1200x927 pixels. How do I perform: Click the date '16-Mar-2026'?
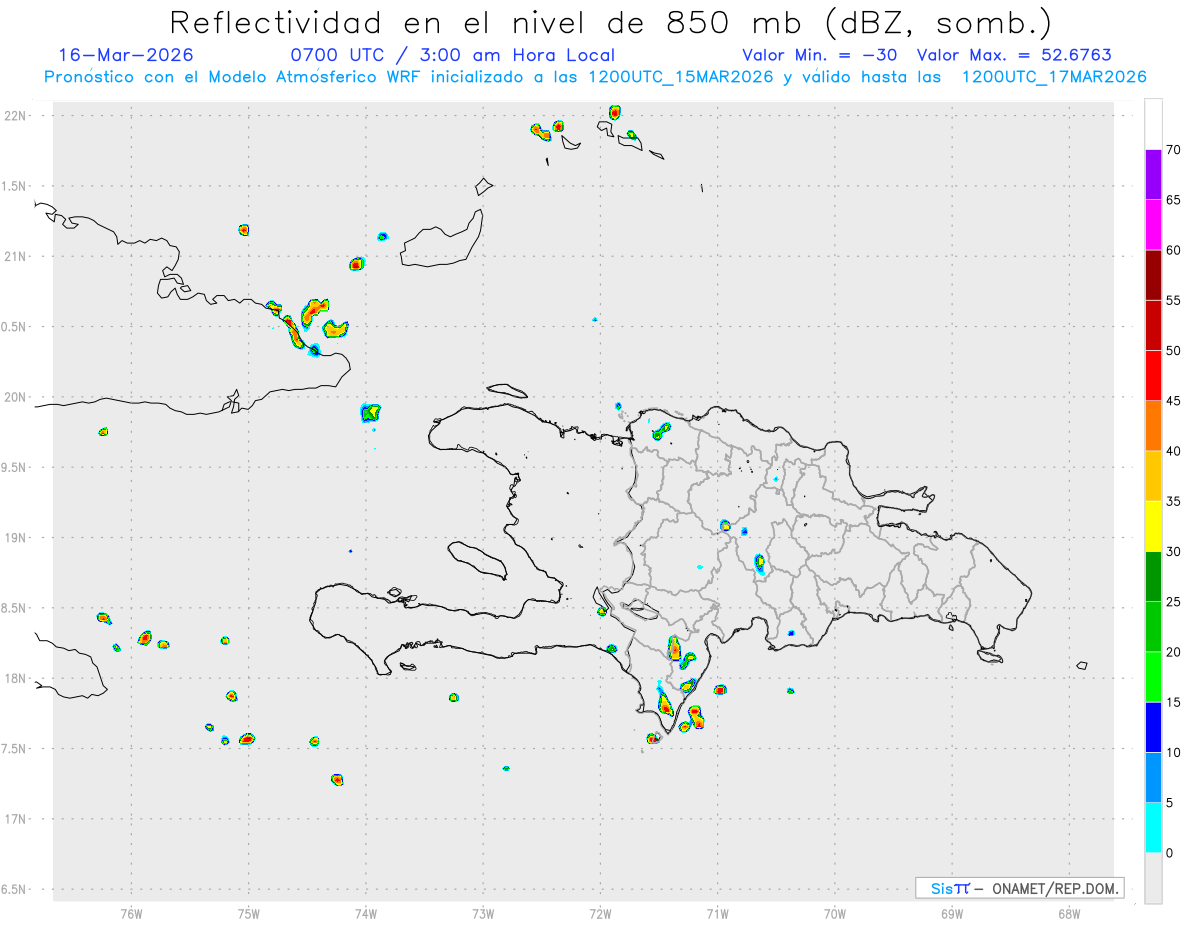(x=126, y=55)
